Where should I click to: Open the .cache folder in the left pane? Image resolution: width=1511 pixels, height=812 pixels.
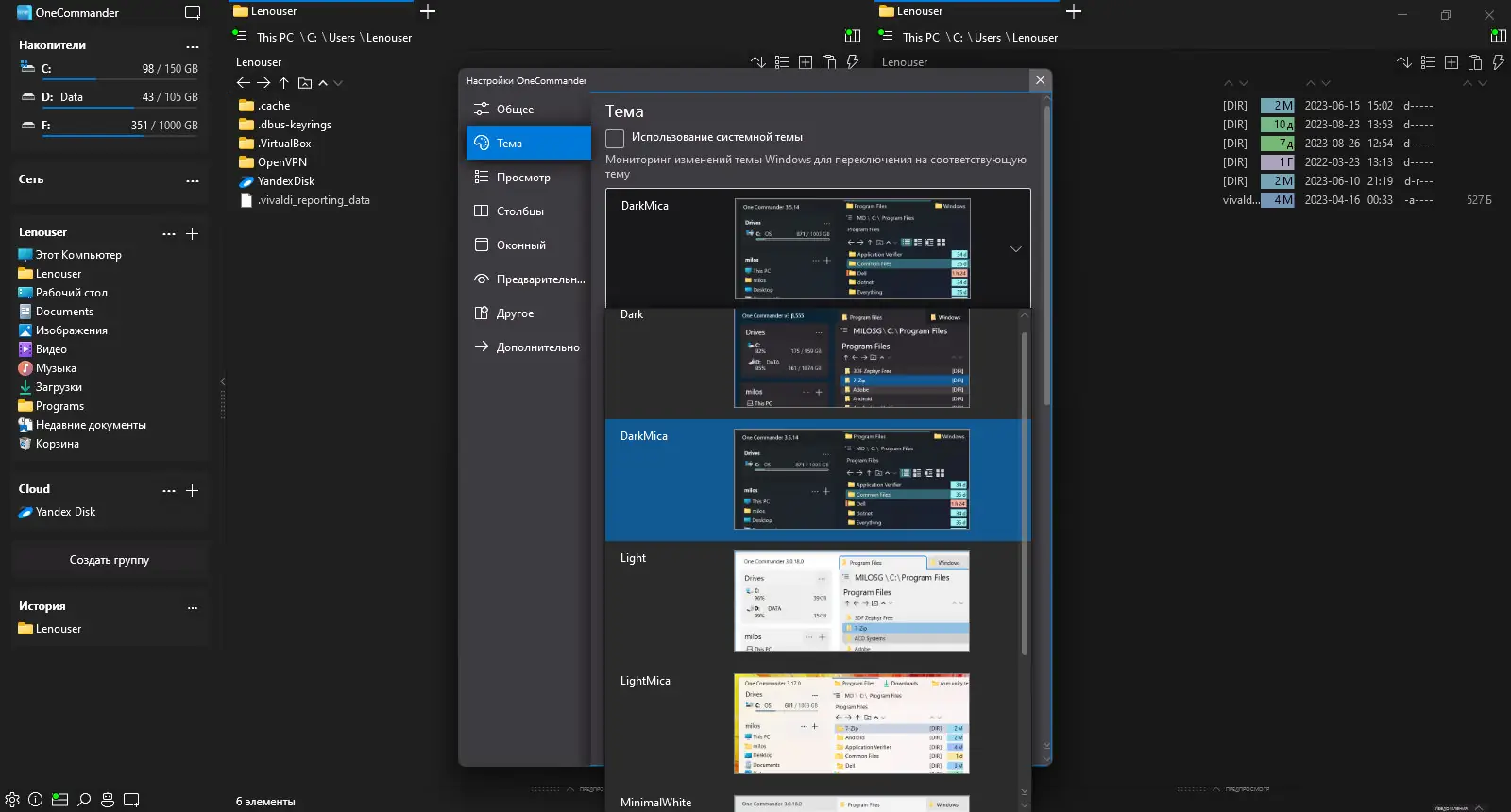pyautogui.click(x=274, y=106)
